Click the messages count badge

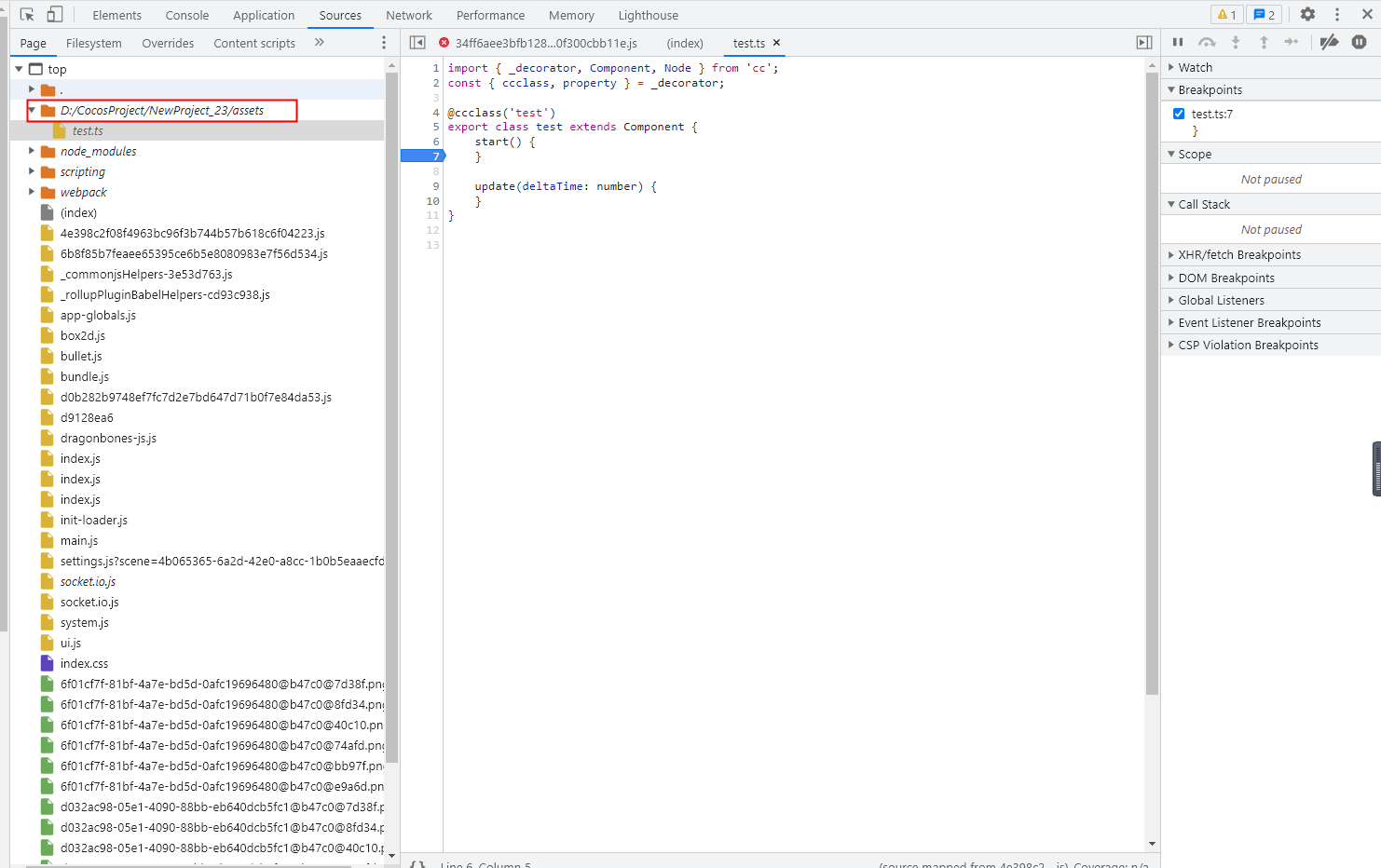click(1265, 15)
